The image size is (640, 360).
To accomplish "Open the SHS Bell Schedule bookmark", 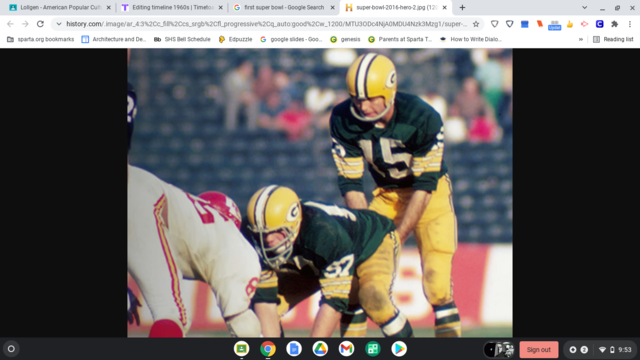I will click(182, 39).
